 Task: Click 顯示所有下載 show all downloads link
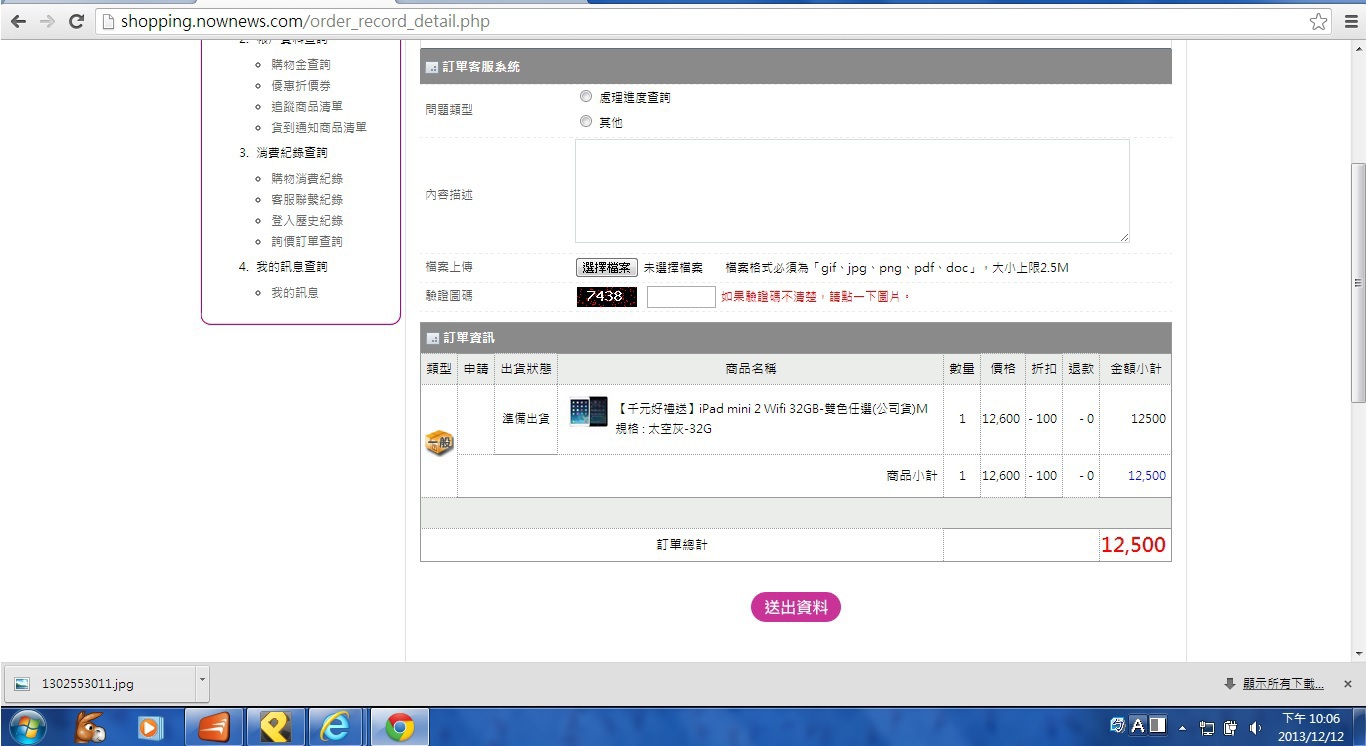(x=1283, y=684)
